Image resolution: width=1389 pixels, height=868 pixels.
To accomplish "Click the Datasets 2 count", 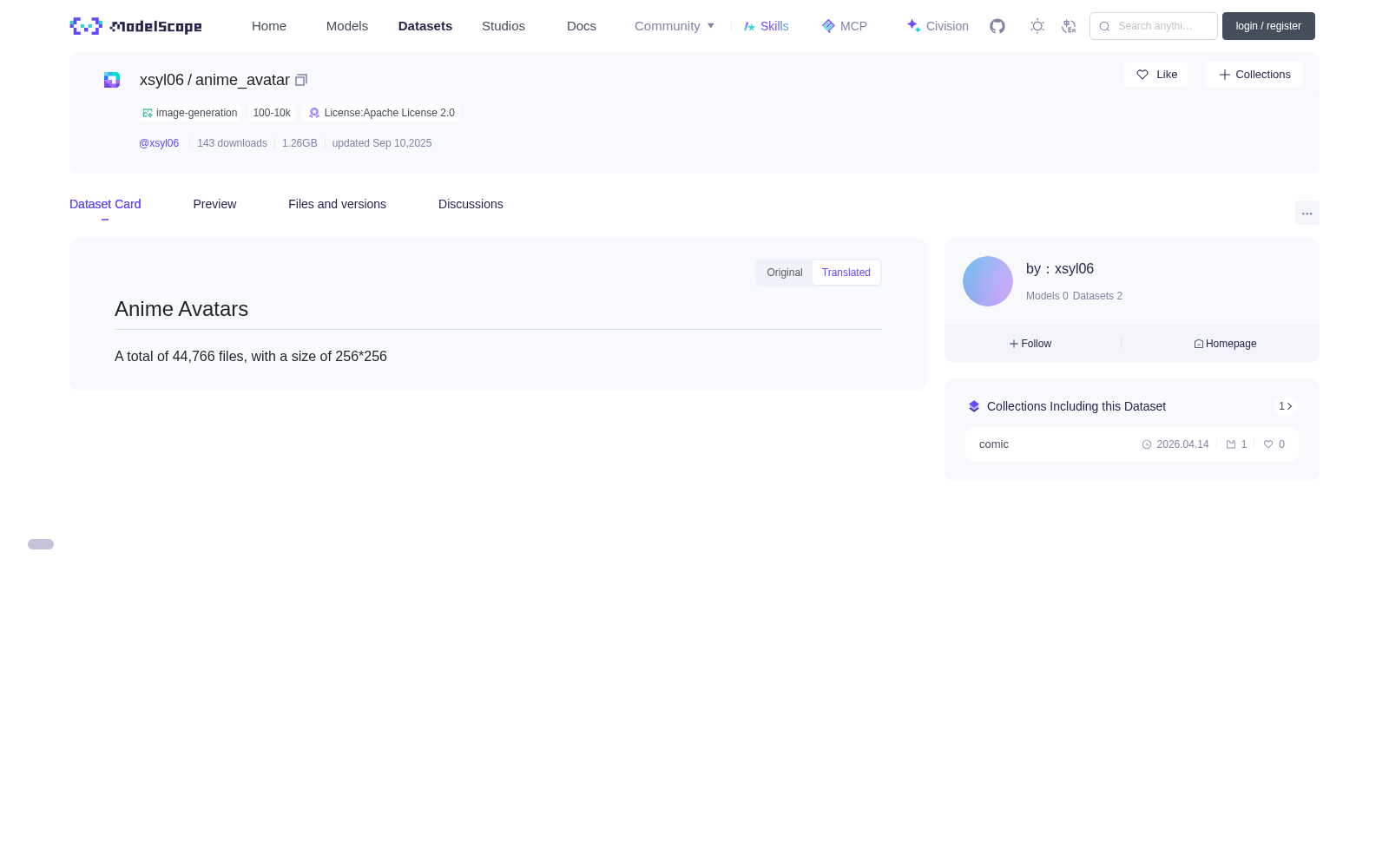I will 1097,296.
